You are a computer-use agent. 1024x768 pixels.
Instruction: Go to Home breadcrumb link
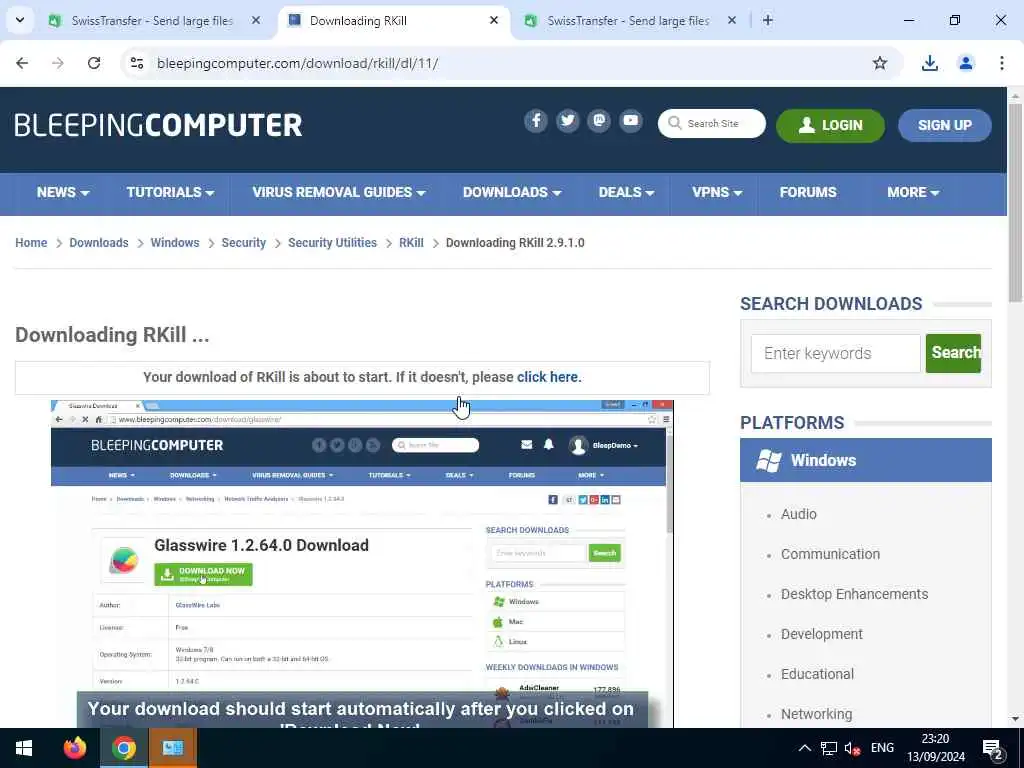[31, 243]
